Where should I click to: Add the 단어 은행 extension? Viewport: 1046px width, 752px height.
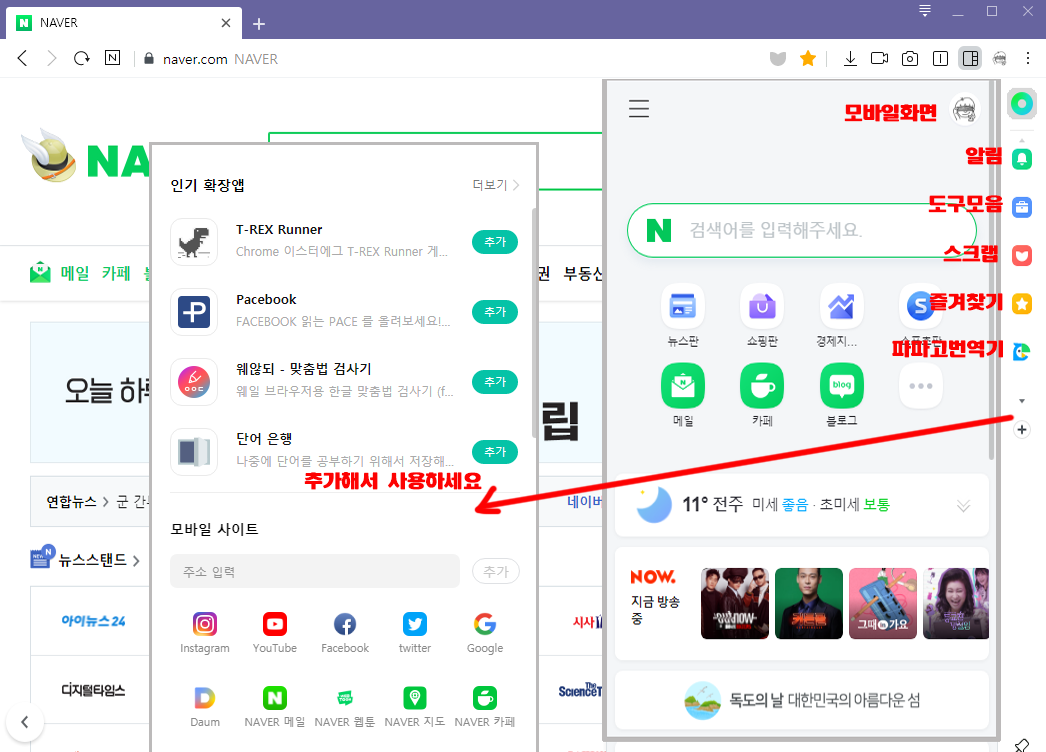coord(495,452)
